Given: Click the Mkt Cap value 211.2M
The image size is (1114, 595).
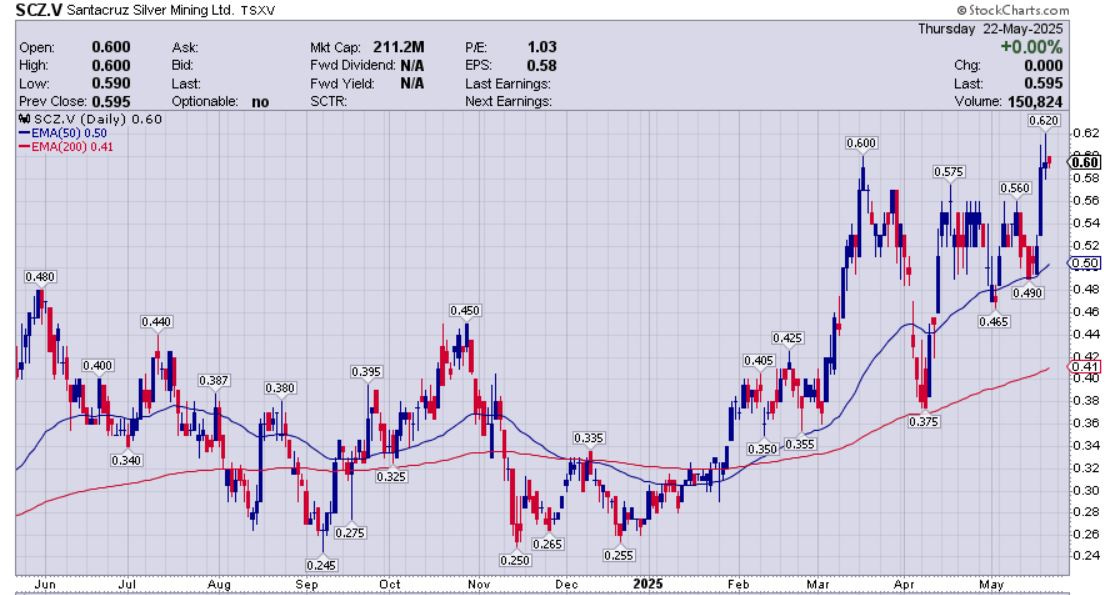Looking at the screenshot, I should pos(399,47).
